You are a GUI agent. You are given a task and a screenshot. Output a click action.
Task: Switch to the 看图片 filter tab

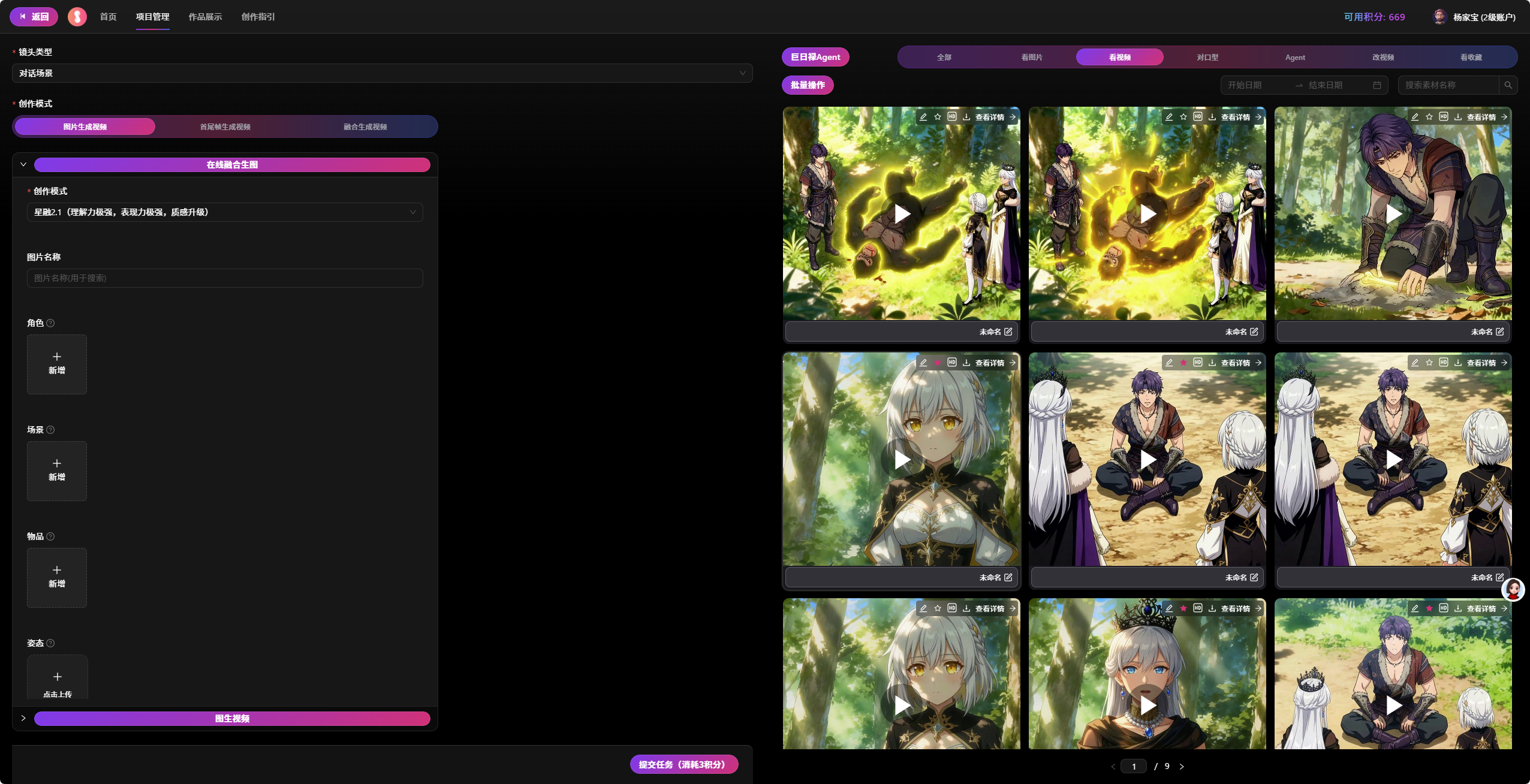(1032, 58)
